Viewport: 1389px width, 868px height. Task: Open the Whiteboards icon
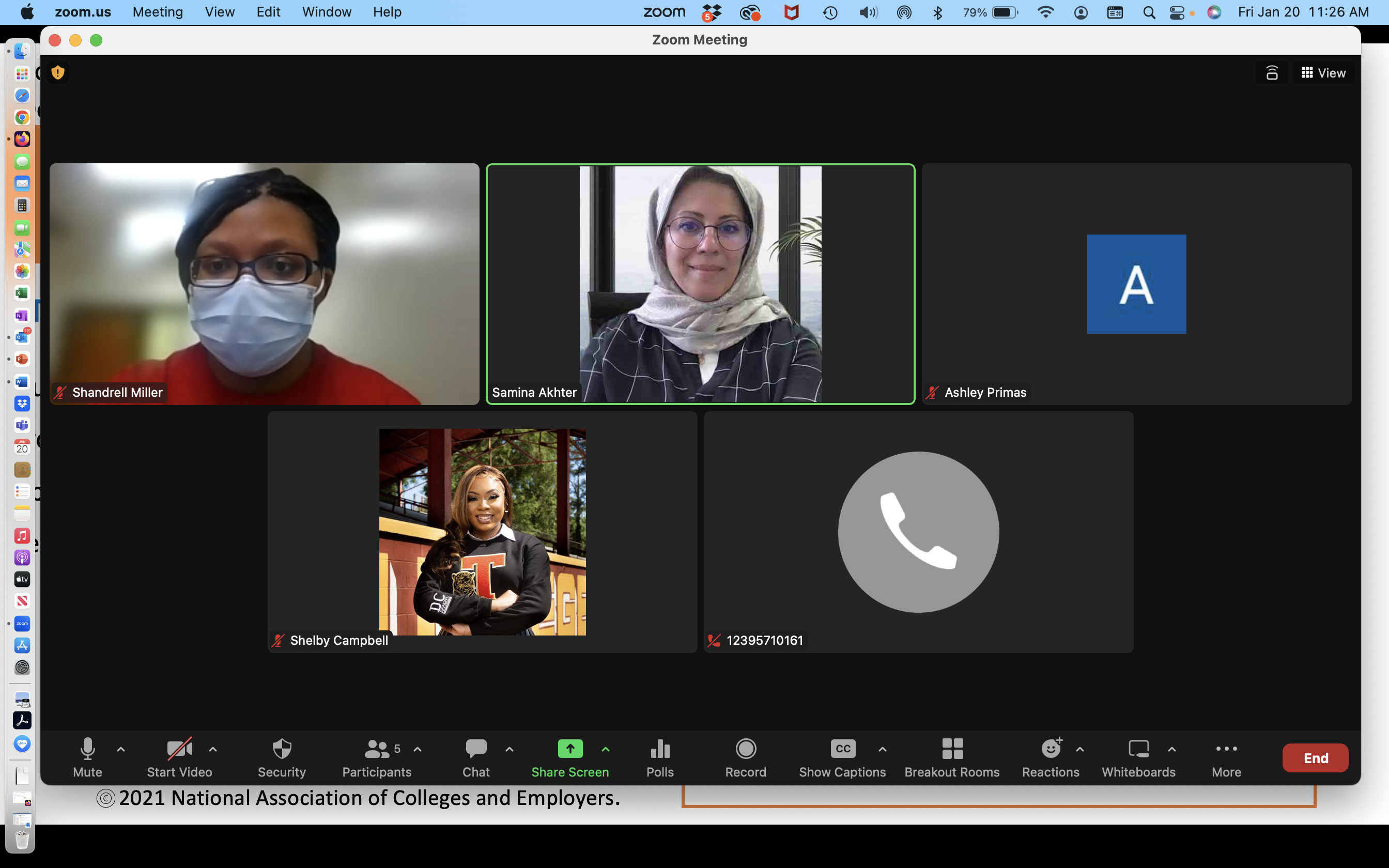pos(1138,749)
